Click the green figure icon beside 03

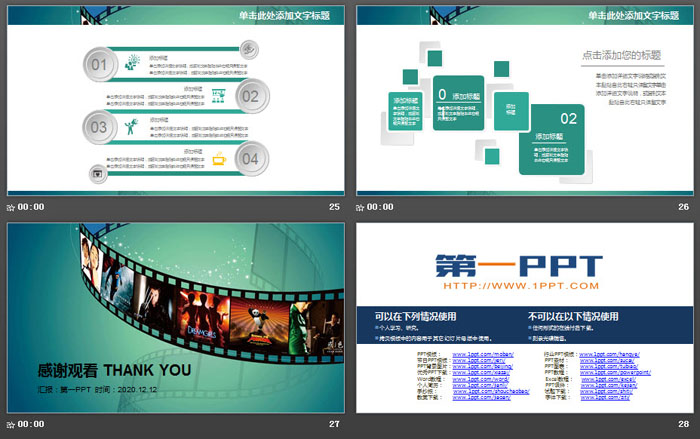(131, 126)
